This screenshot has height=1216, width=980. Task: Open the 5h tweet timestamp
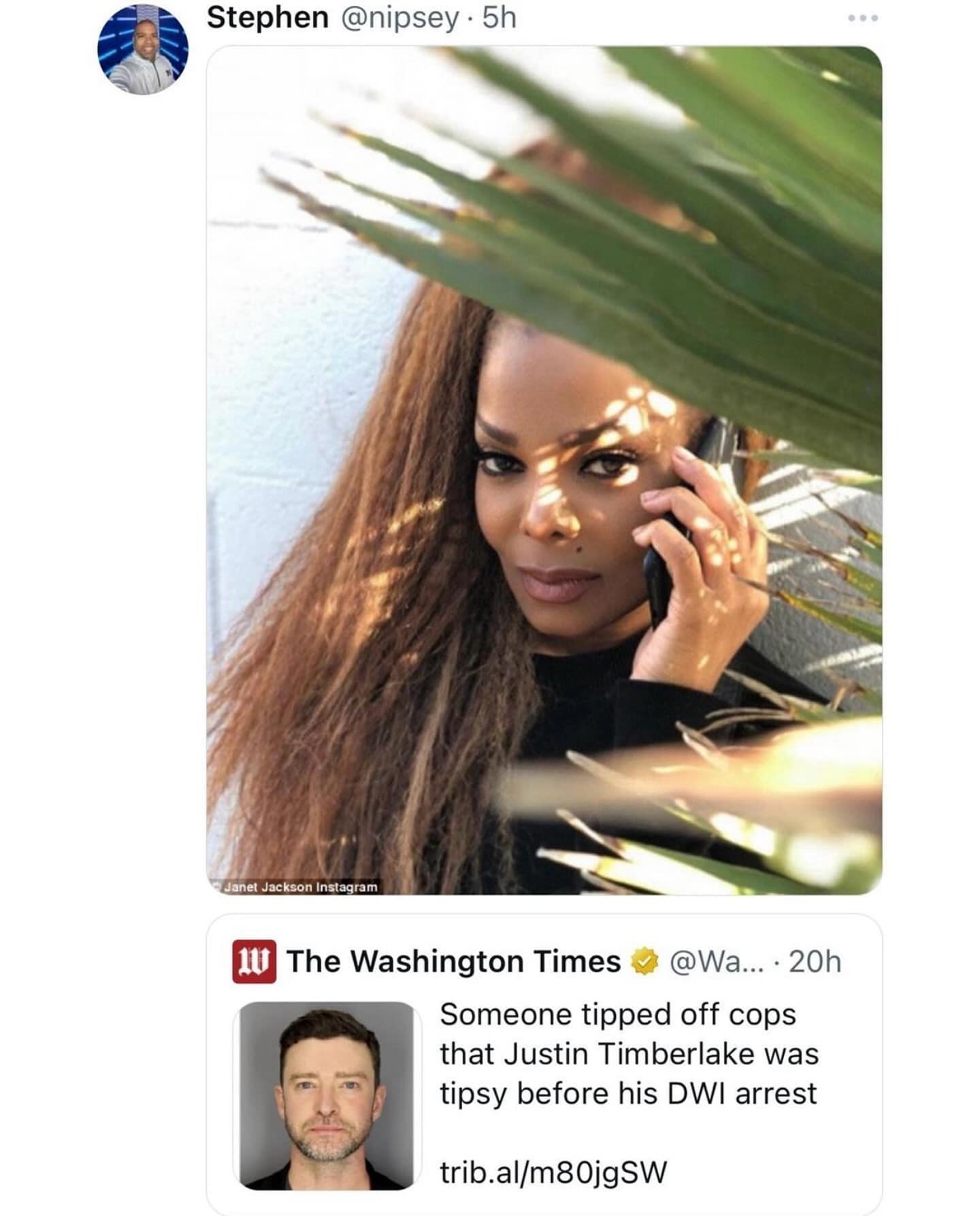coord(500,18)
